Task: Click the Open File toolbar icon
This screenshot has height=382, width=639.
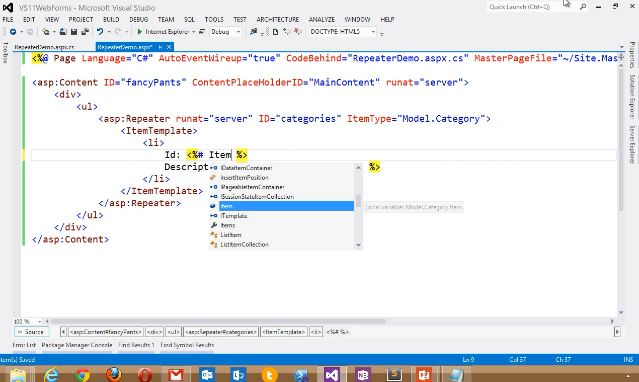Action: click(x=63, y=31)
